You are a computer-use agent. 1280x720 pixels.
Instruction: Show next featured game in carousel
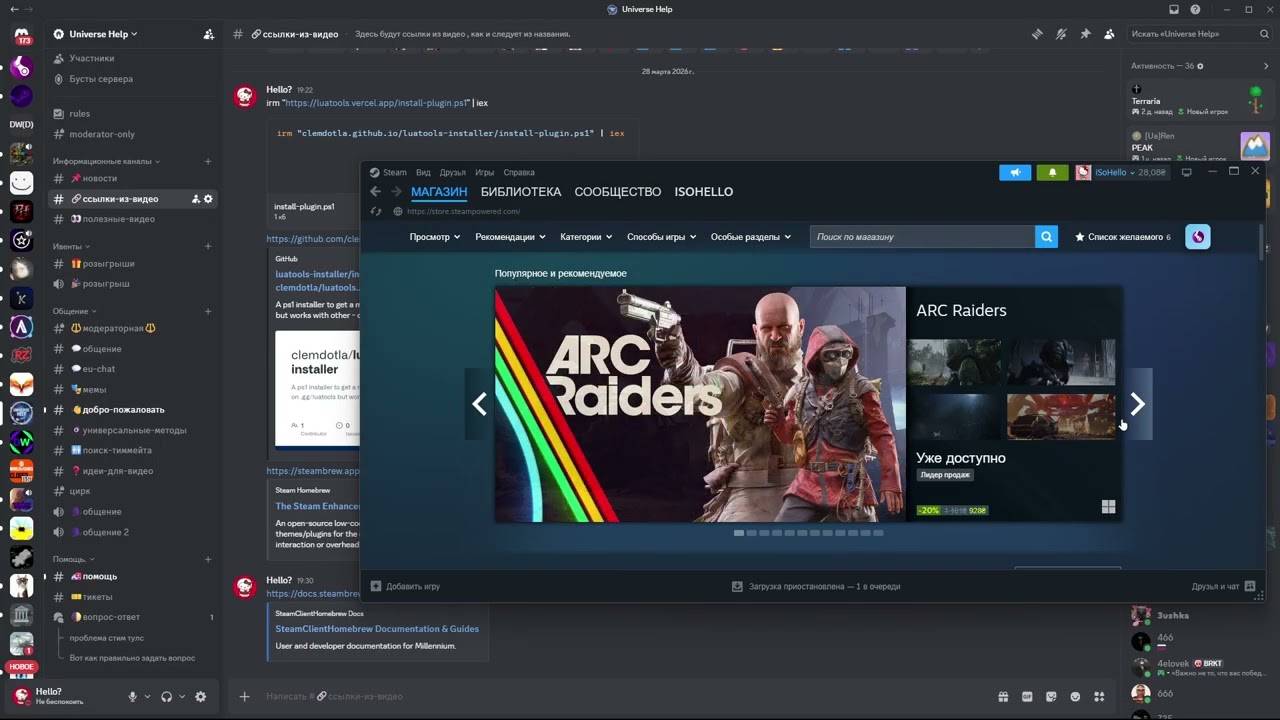click(1137, 404)
